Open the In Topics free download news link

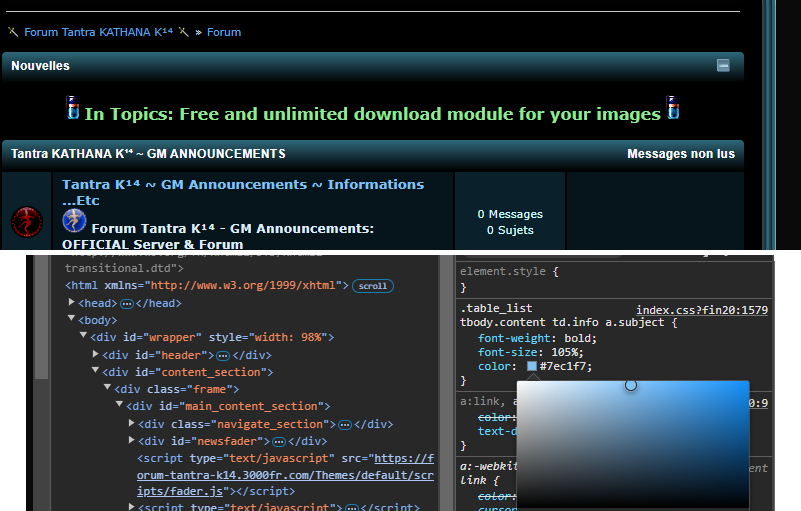[x=372, y=114]
